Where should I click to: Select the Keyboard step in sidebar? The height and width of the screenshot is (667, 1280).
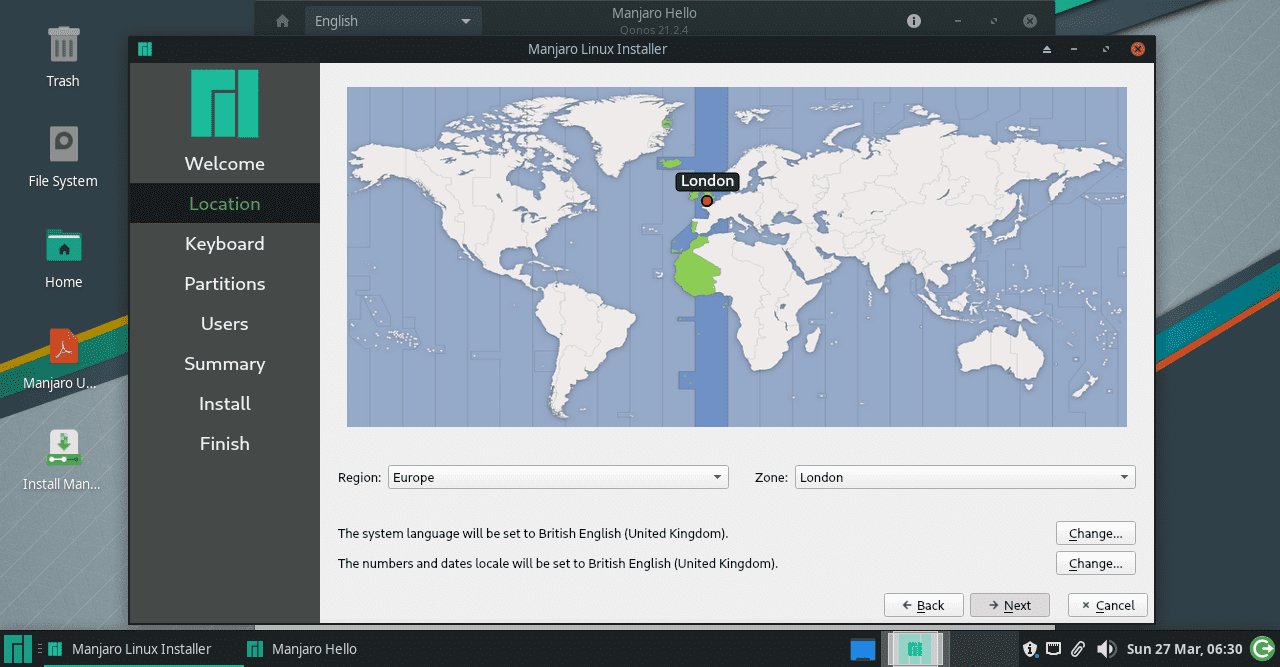(x=225, y=244)
